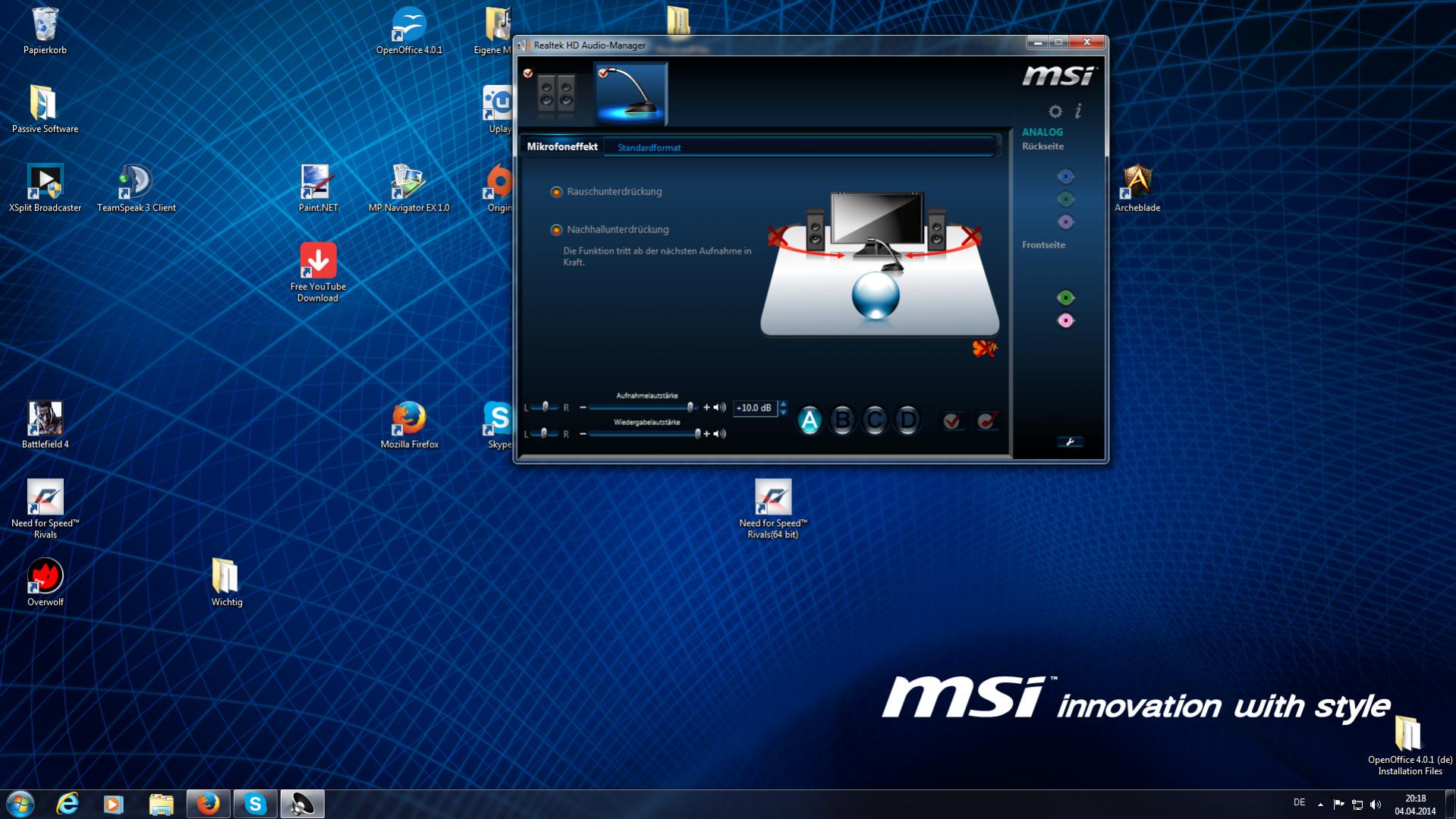
Task: Click the purple rear audio jack
Action: point(1065,222)
